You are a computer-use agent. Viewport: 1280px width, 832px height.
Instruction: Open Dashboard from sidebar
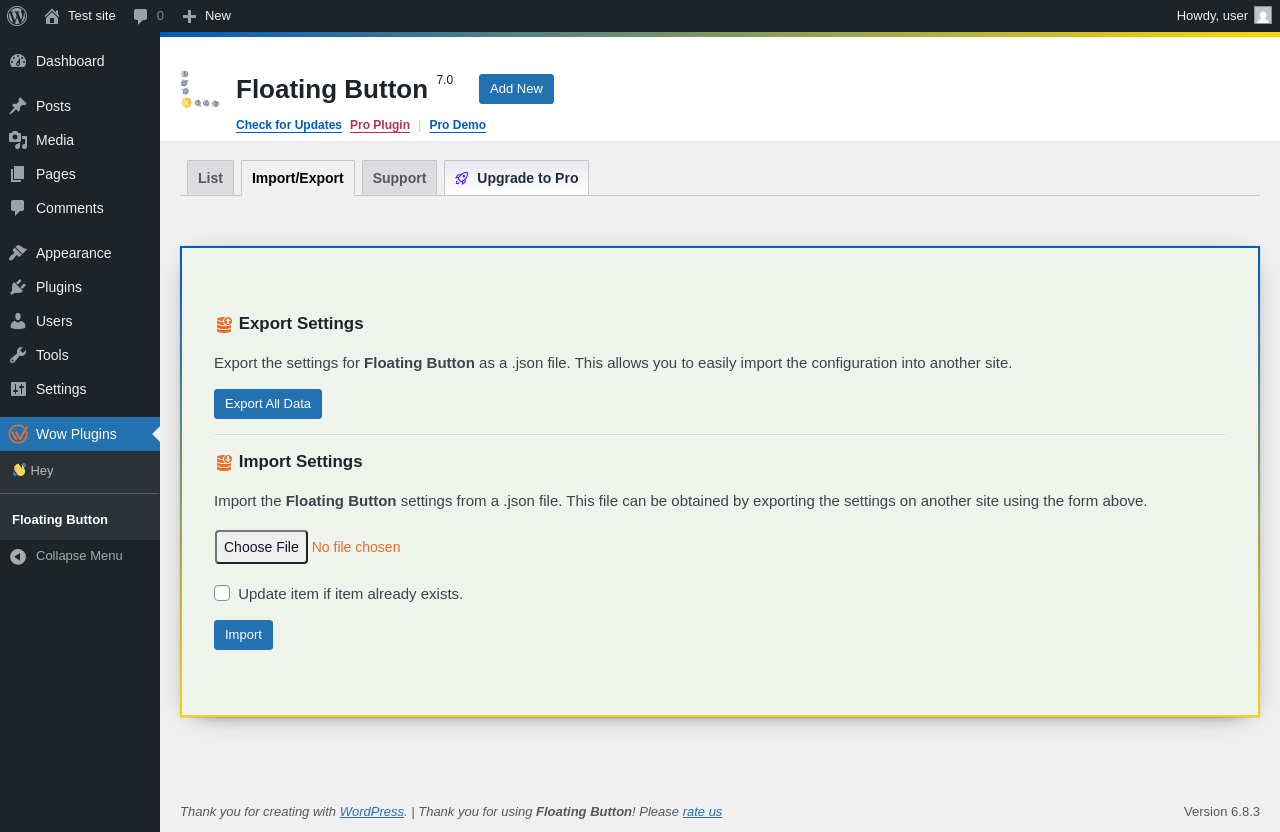pyautogui.click(x=70, y=61)
